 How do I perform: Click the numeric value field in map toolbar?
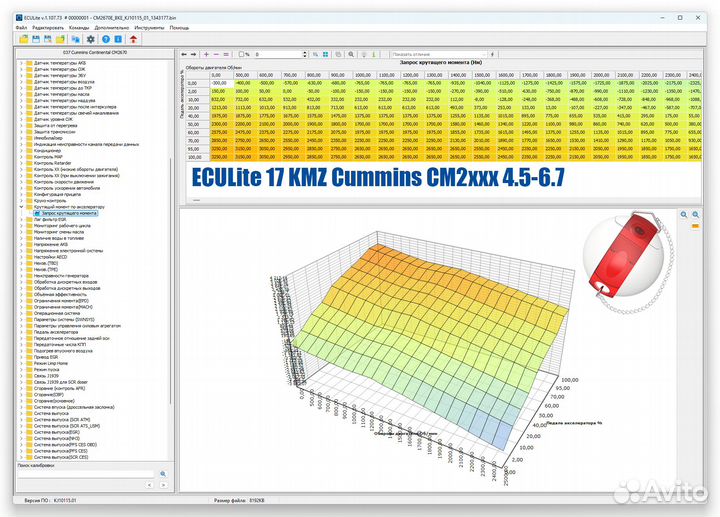[x=278, y=54]
